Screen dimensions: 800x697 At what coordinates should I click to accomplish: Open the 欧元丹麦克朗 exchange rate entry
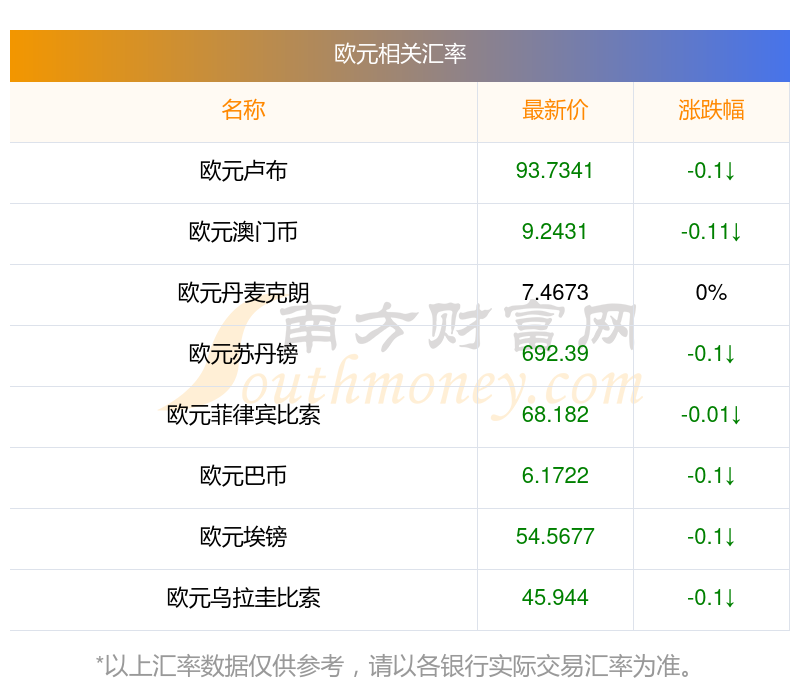point(243,293)
